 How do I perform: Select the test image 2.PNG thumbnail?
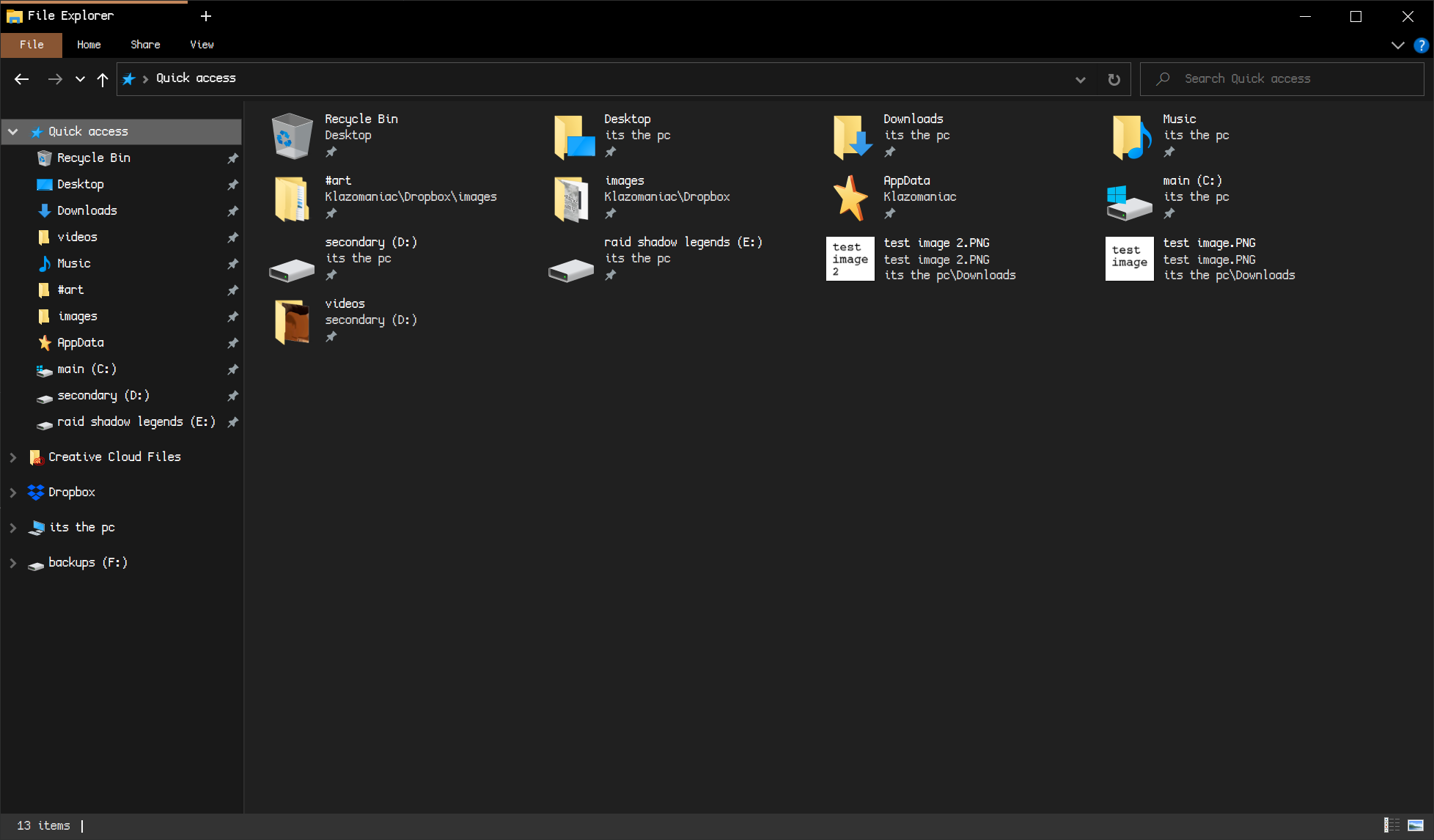click(x=850, y=259)
